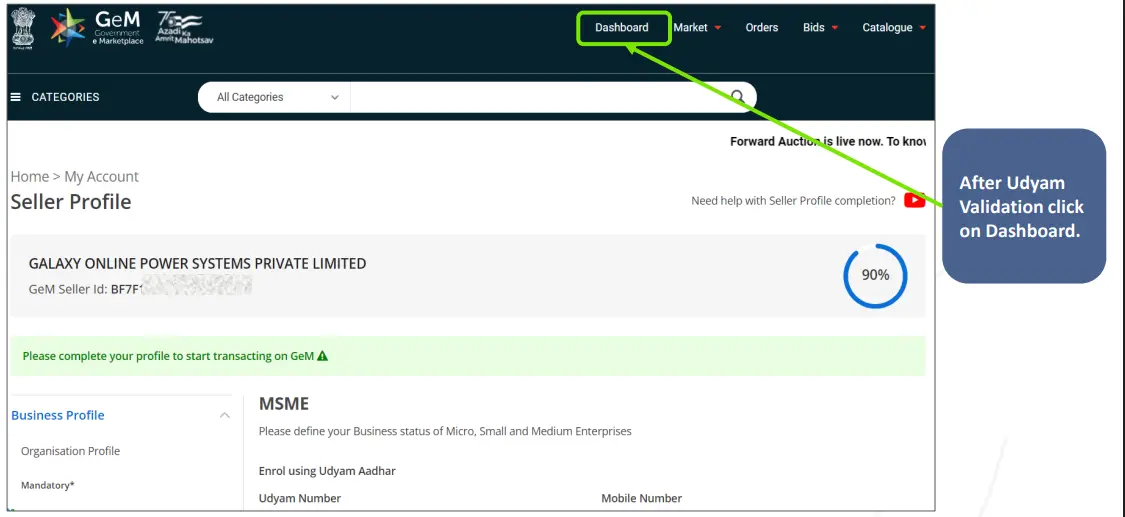Click the warning icon in green banner
The image size is (1125, 517).
(x=322, y=356)
